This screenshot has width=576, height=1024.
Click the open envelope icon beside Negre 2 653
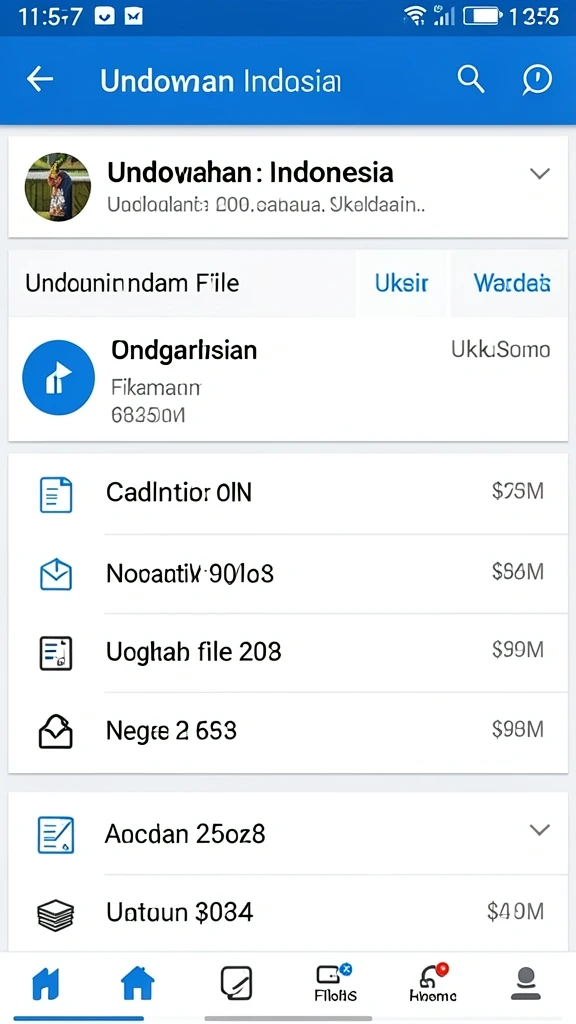pyautogui.click(x=56, y=731)
